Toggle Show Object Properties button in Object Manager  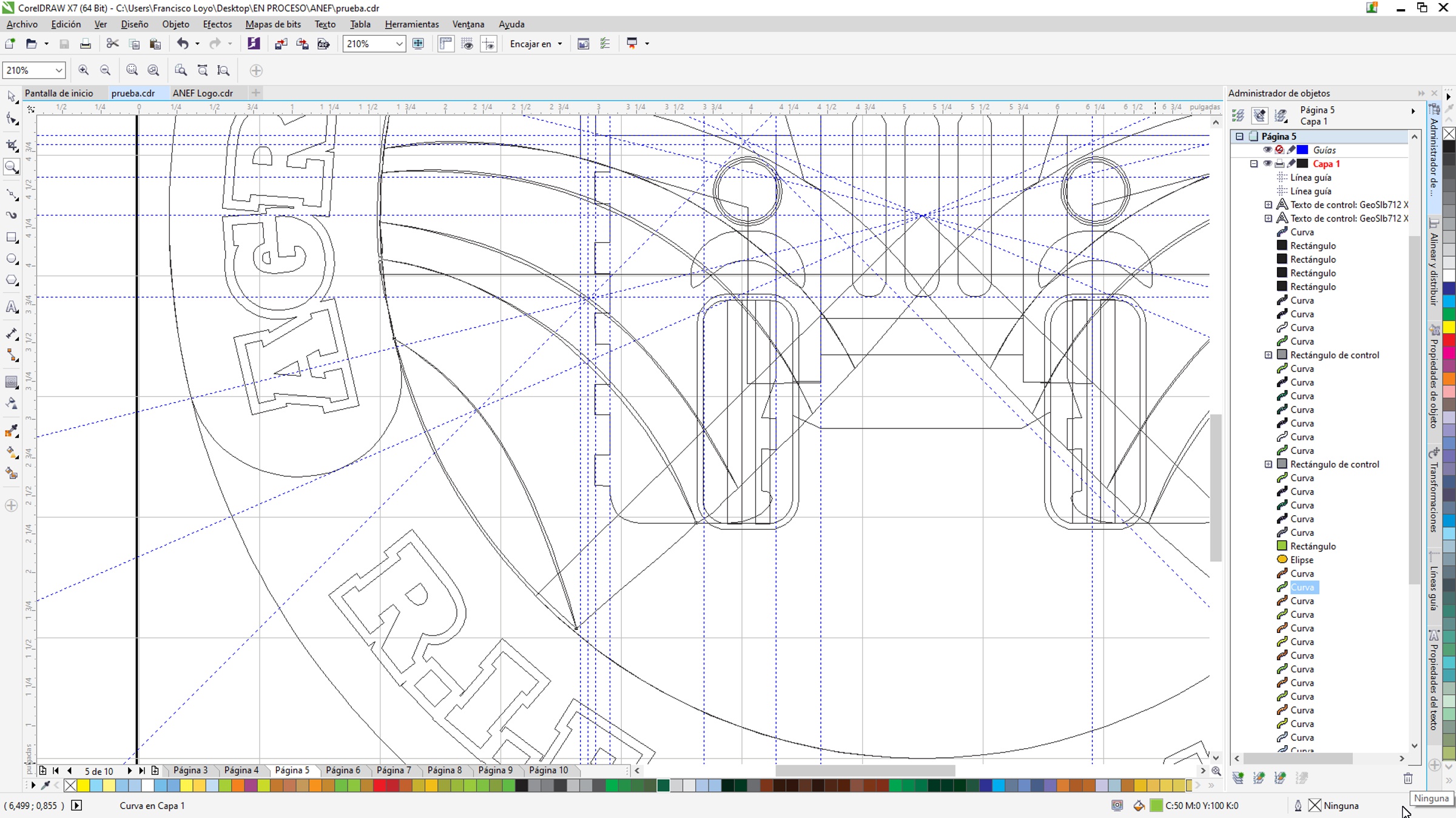[x=1238, y=115]
